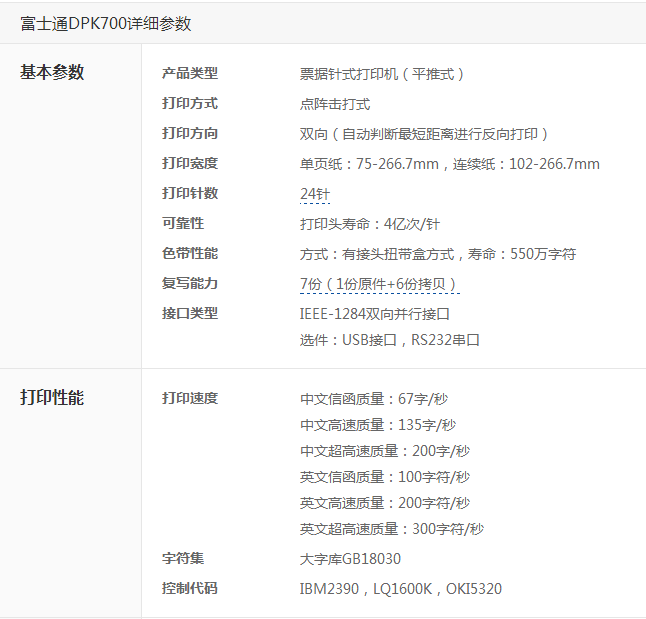Screen dimensions: 646x619
Task: Click the 24针 dotted-underline link
Action: 315,194
